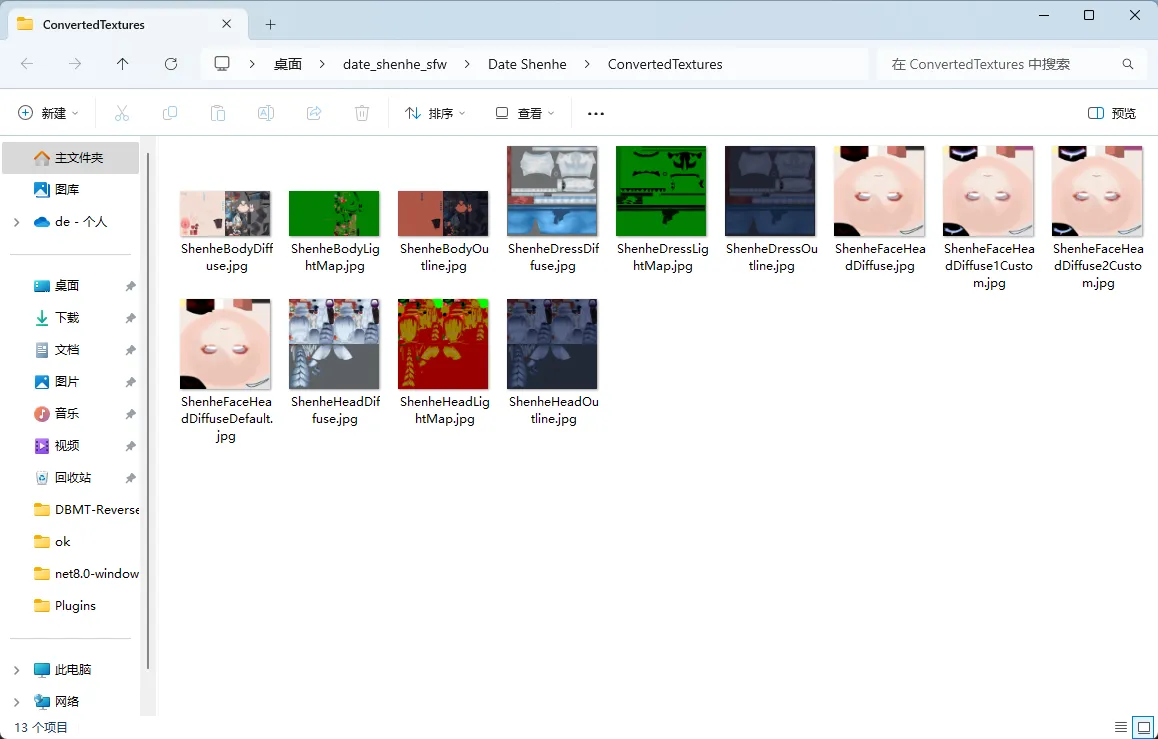Select the ShenheDressLightMap.jpg file
Screen dimensions: 1158x739
[x=662, y=210]
